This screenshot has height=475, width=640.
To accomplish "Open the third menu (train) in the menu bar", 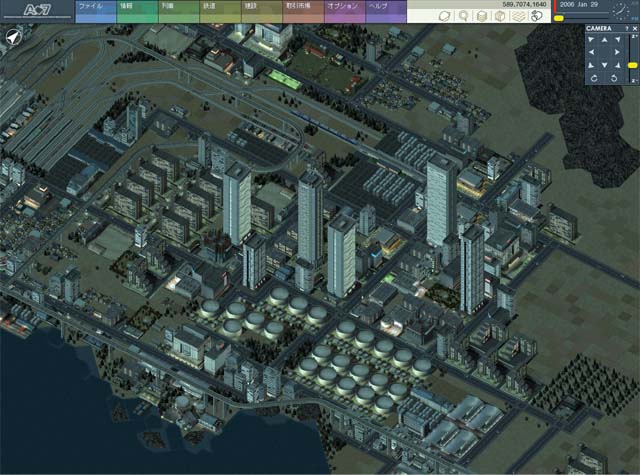I will [179, 11].
